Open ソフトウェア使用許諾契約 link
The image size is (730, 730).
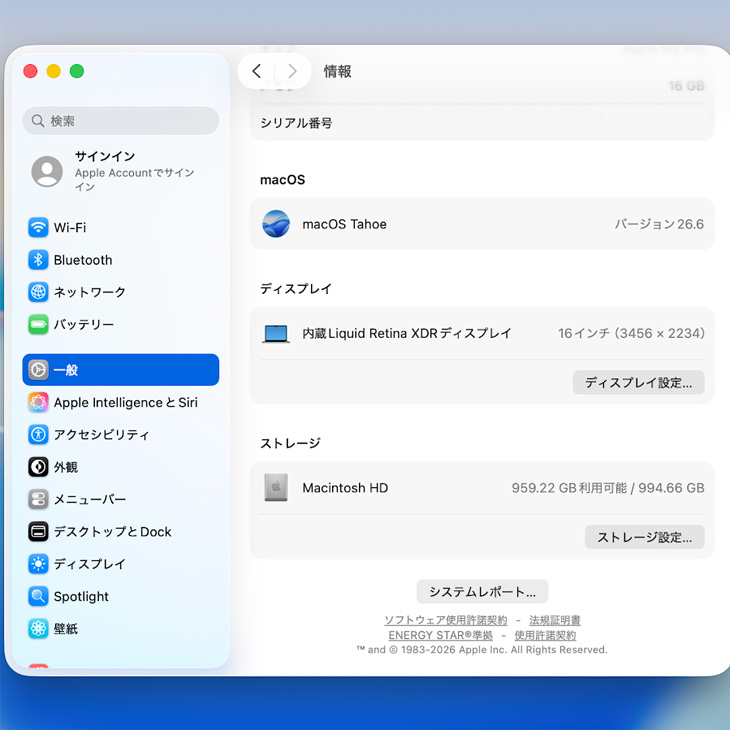click(x=446, y=620)
